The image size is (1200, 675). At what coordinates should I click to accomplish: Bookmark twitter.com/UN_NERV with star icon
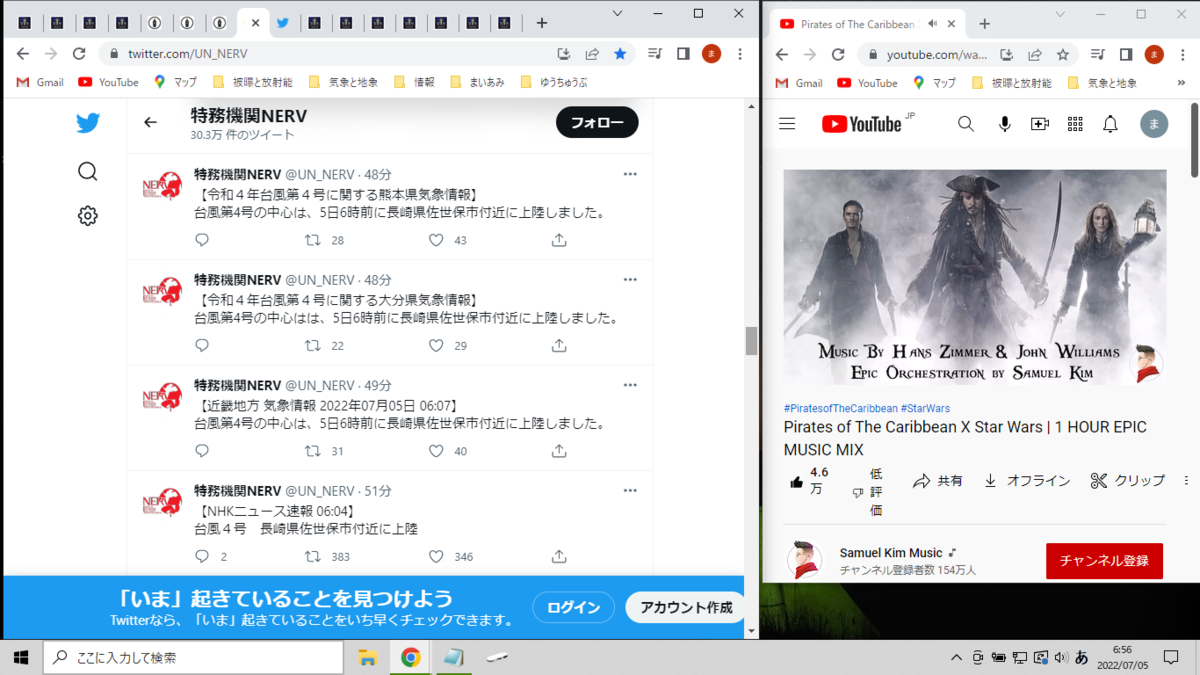620,54
